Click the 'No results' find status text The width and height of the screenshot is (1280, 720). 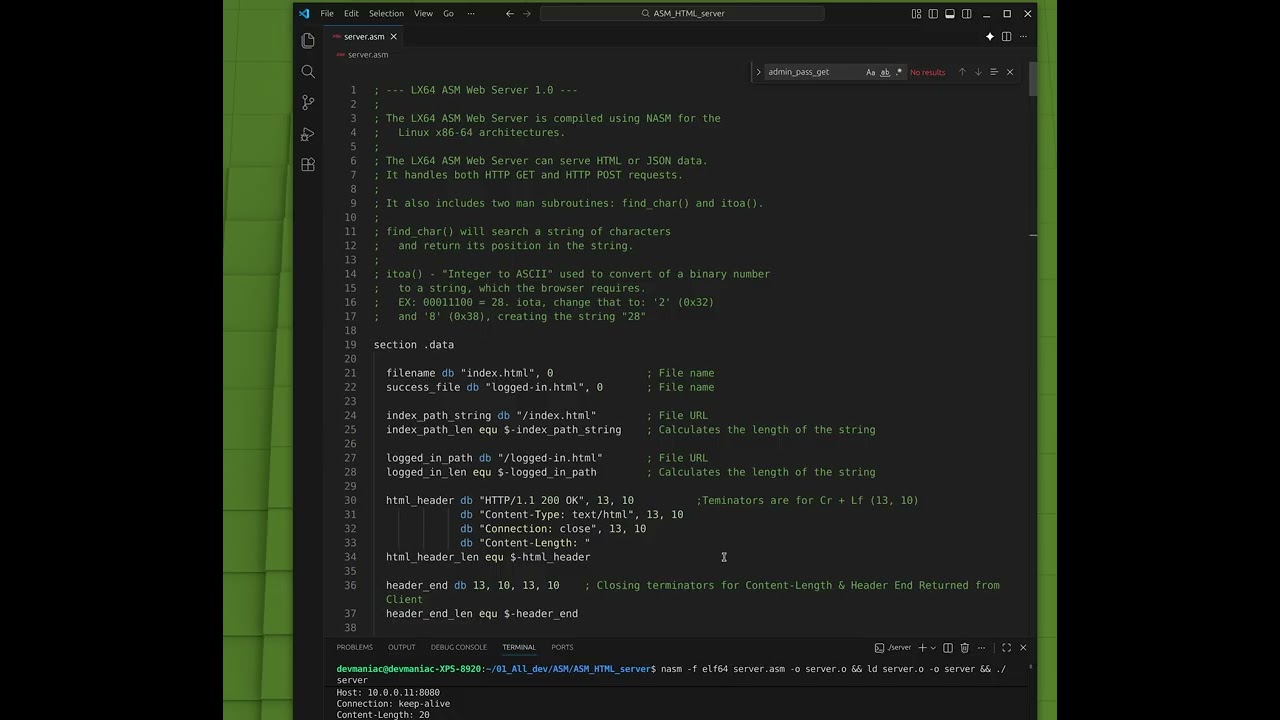coord(927,72)
